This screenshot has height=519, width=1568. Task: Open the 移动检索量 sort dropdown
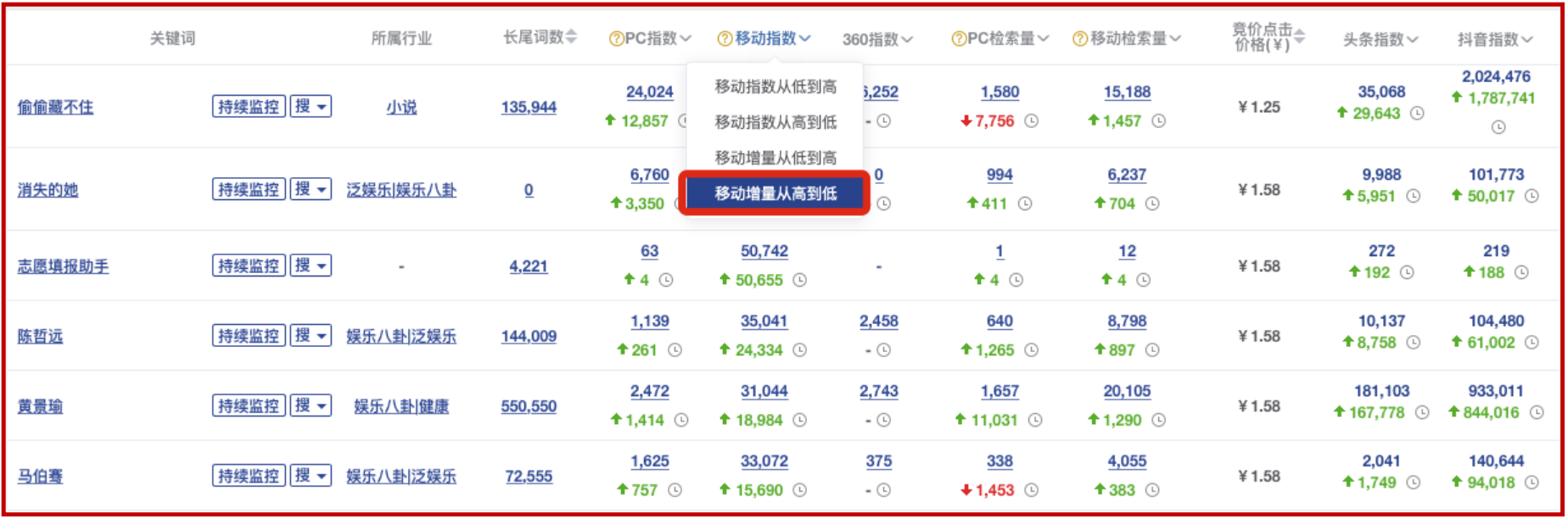click(1174, 39)
